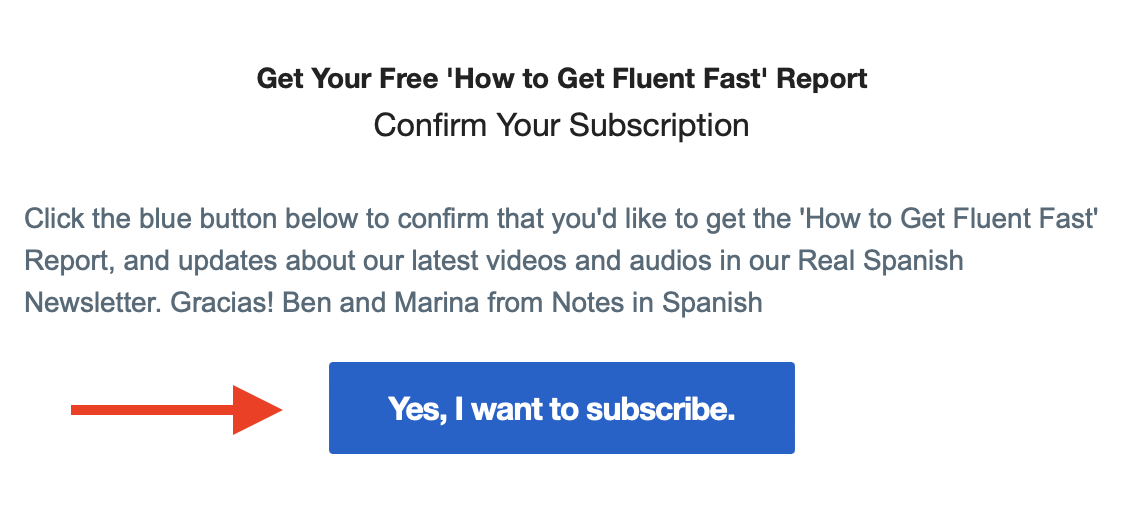Click the red arrow's horizontal shaft
This screenshot has width=1128, height=512.
pyautogui.click(x=153, y=410)
